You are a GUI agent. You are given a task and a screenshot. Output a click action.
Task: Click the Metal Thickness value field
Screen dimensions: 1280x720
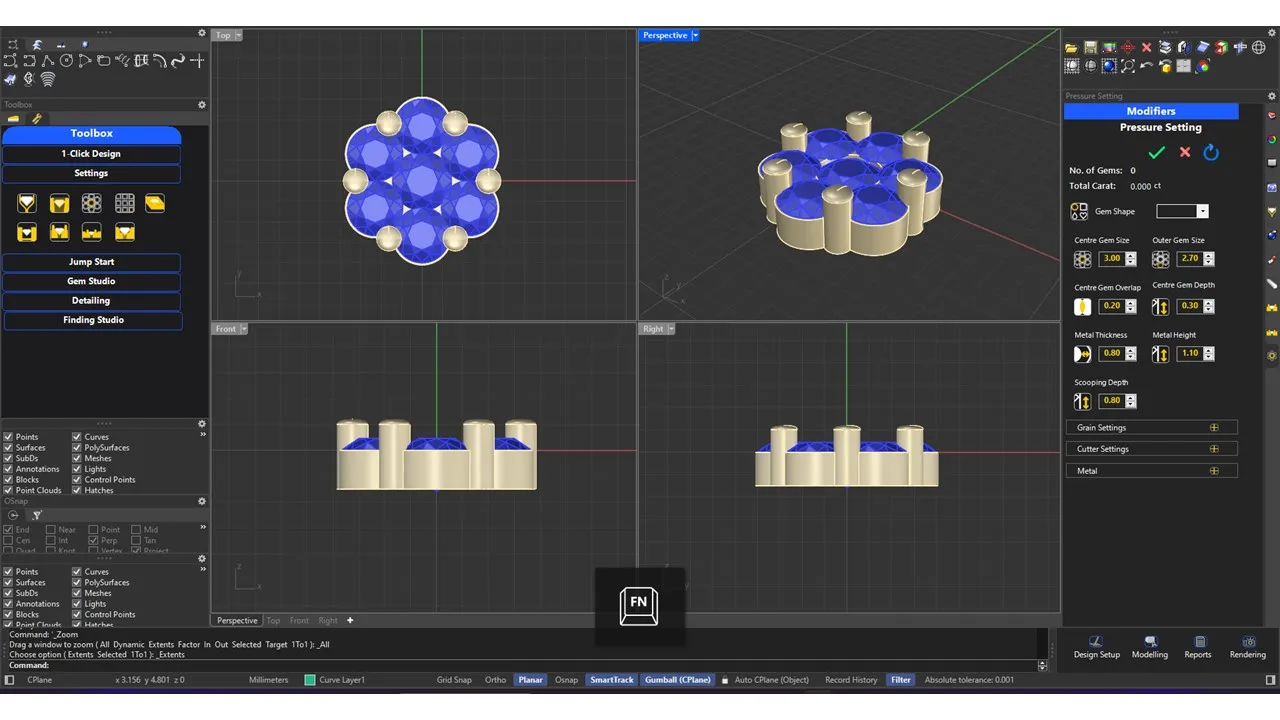[x=1110, y=353]
